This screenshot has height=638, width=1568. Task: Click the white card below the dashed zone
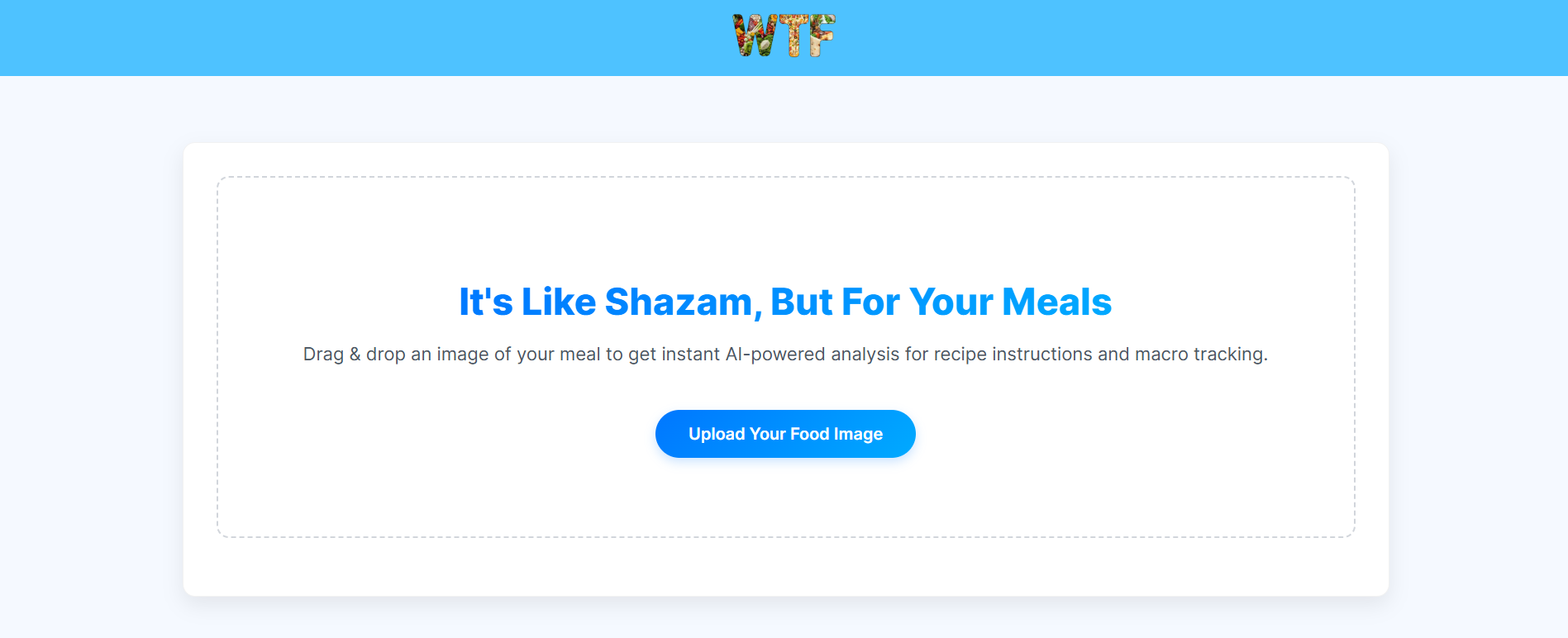point(785,568)
